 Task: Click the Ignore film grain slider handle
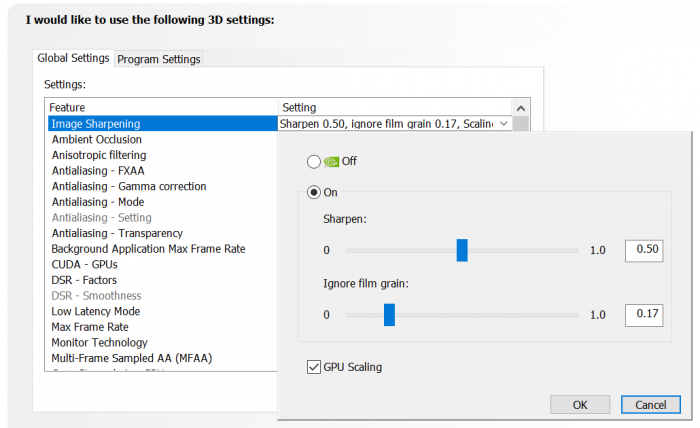click(x=389, y=315)
